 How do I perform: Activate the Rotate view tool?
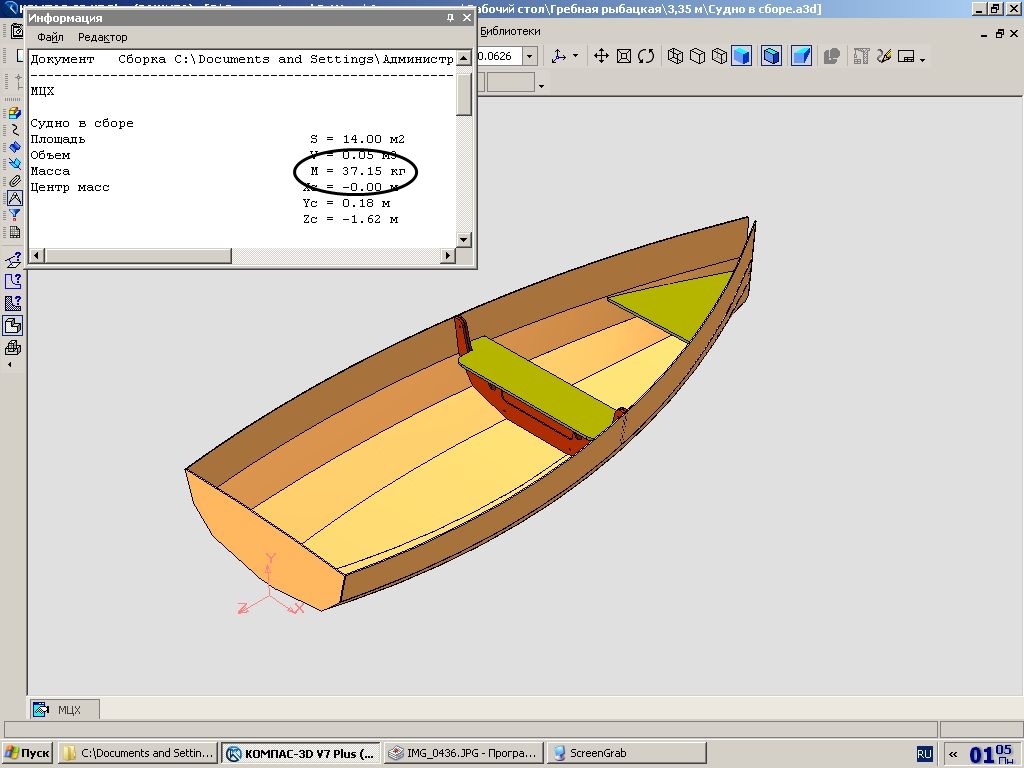coord(646,56)
